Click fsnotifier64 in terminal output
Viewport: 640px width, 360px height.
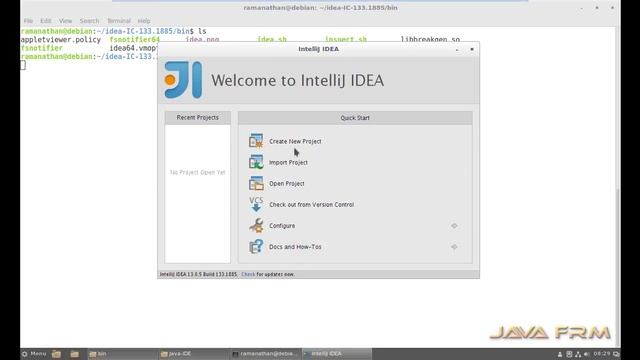(135, 40)
